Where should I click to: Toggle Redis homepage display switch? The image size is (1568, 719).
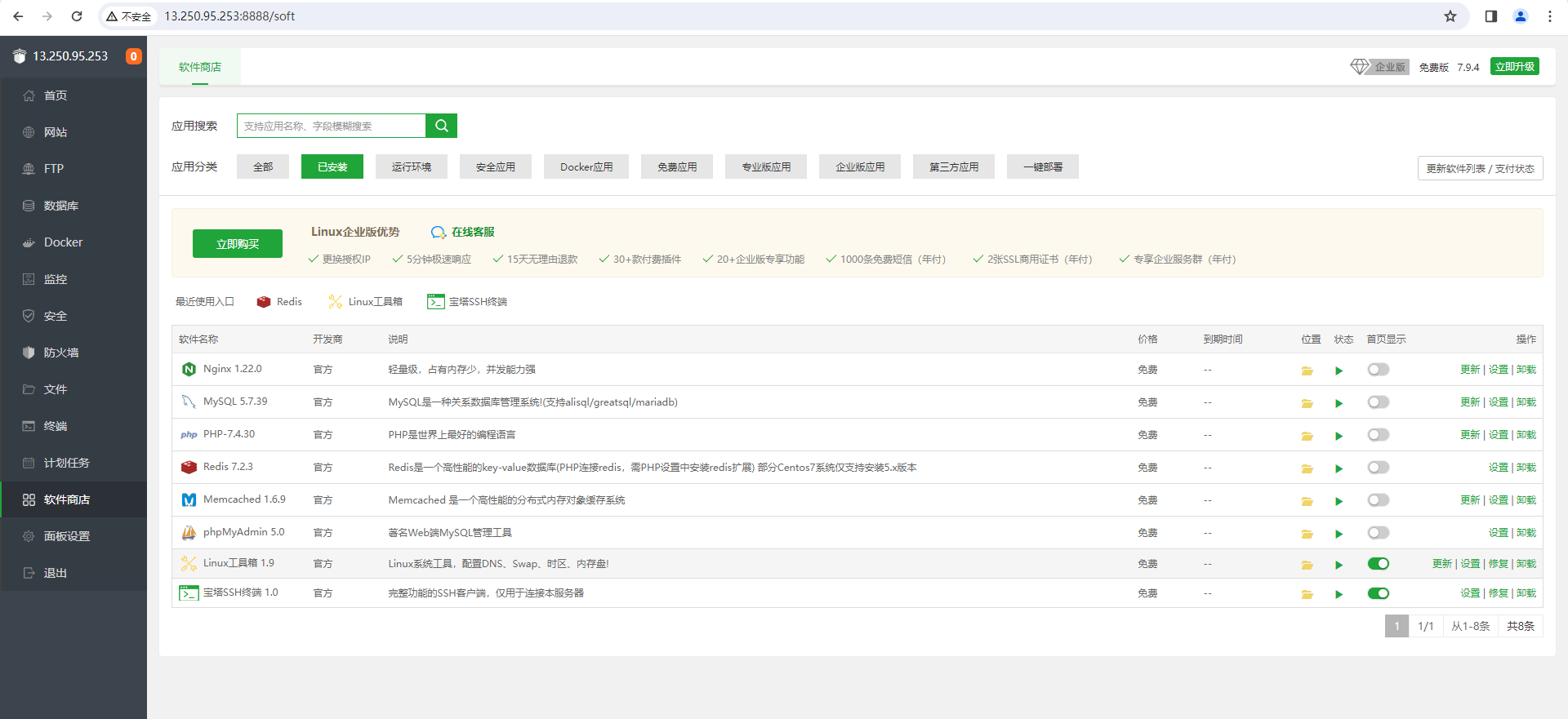pos(1379,468)
